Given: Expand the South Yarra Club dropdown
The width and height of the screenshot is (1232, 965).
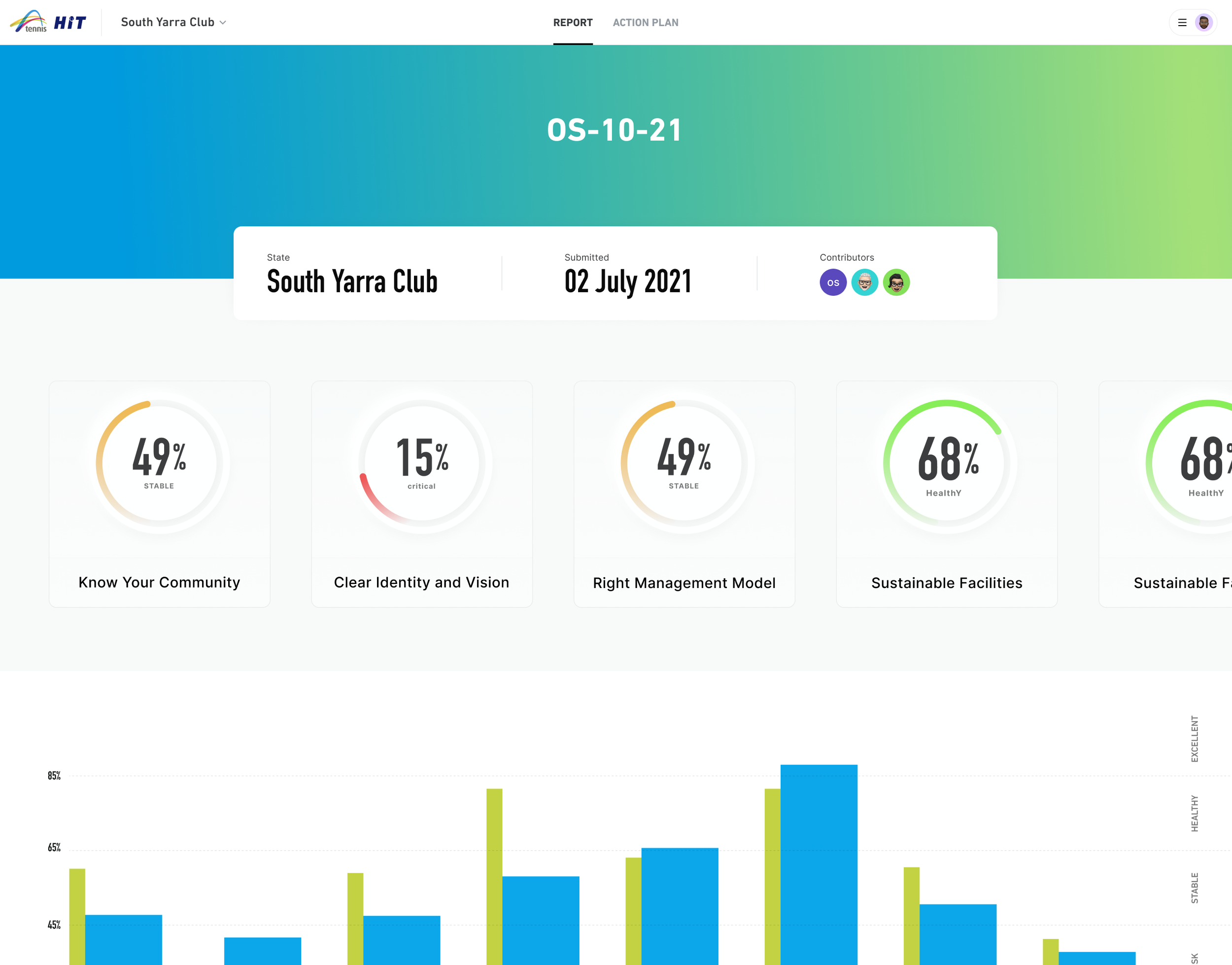Looking at the screenshot, I should (x=168, y=22).
